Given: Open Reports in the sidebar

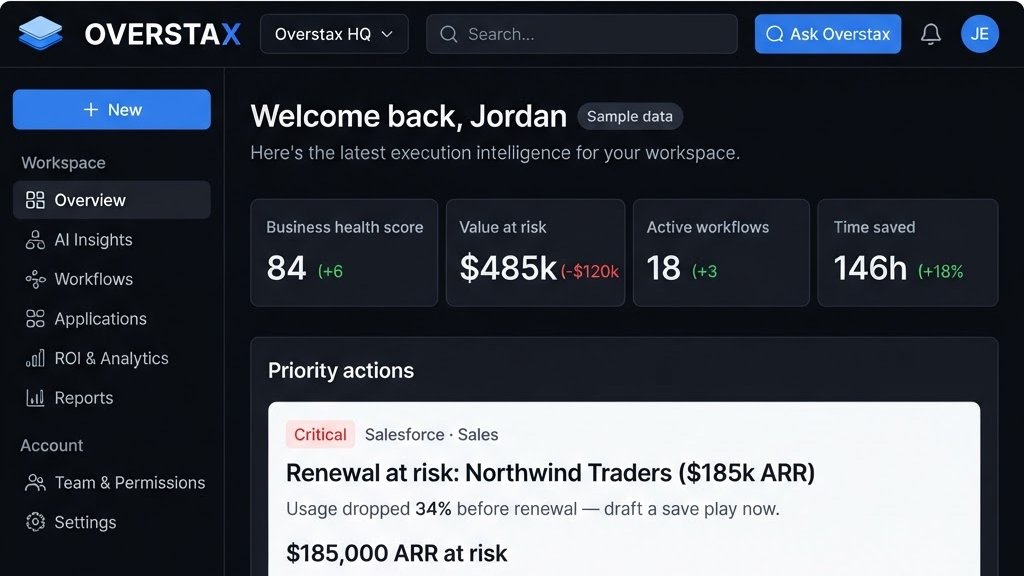Looking at the screenshot, I should click(112, 398).
